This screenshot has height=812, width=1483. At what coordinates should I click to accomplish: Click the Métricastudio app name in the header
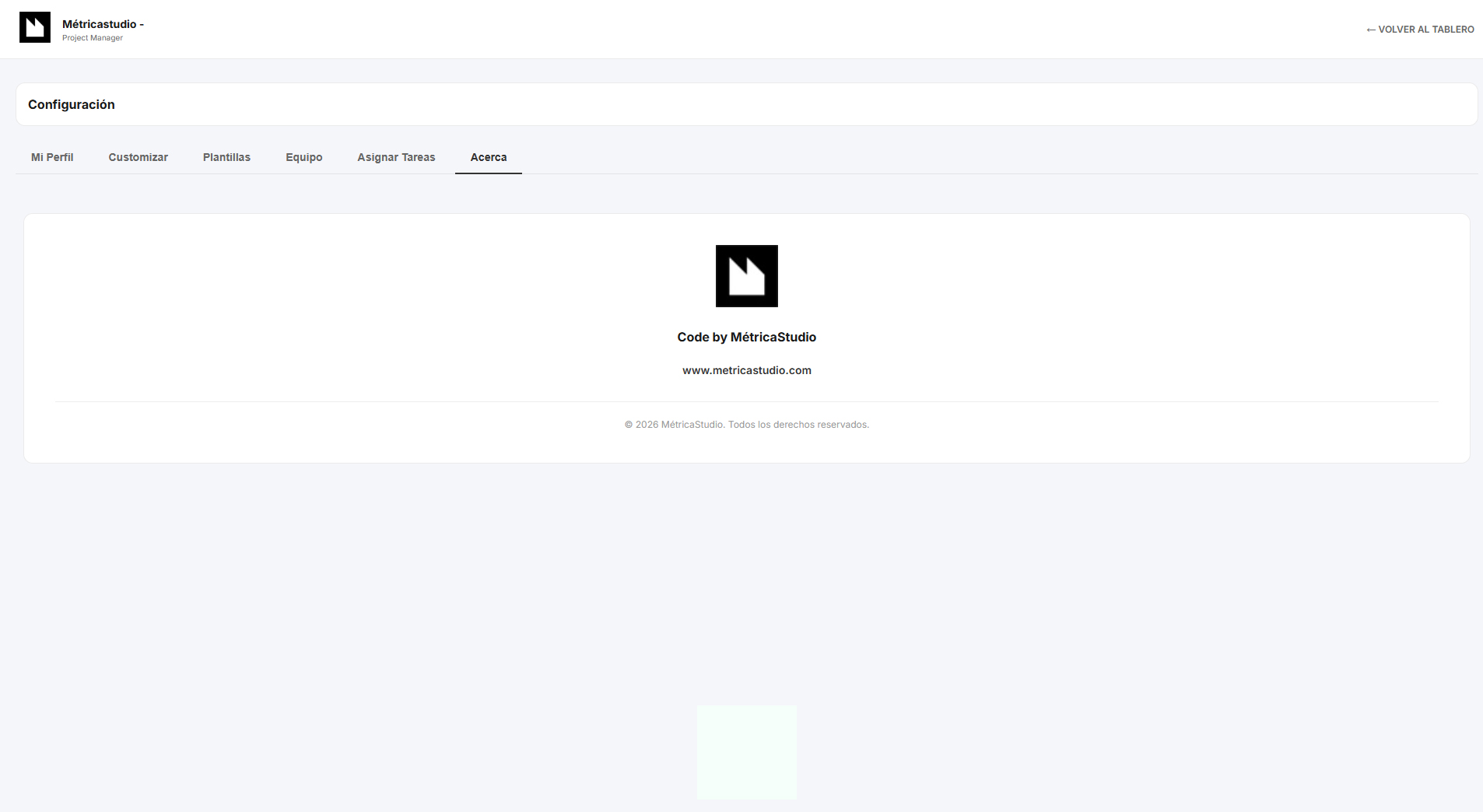(x=100, y=24)
